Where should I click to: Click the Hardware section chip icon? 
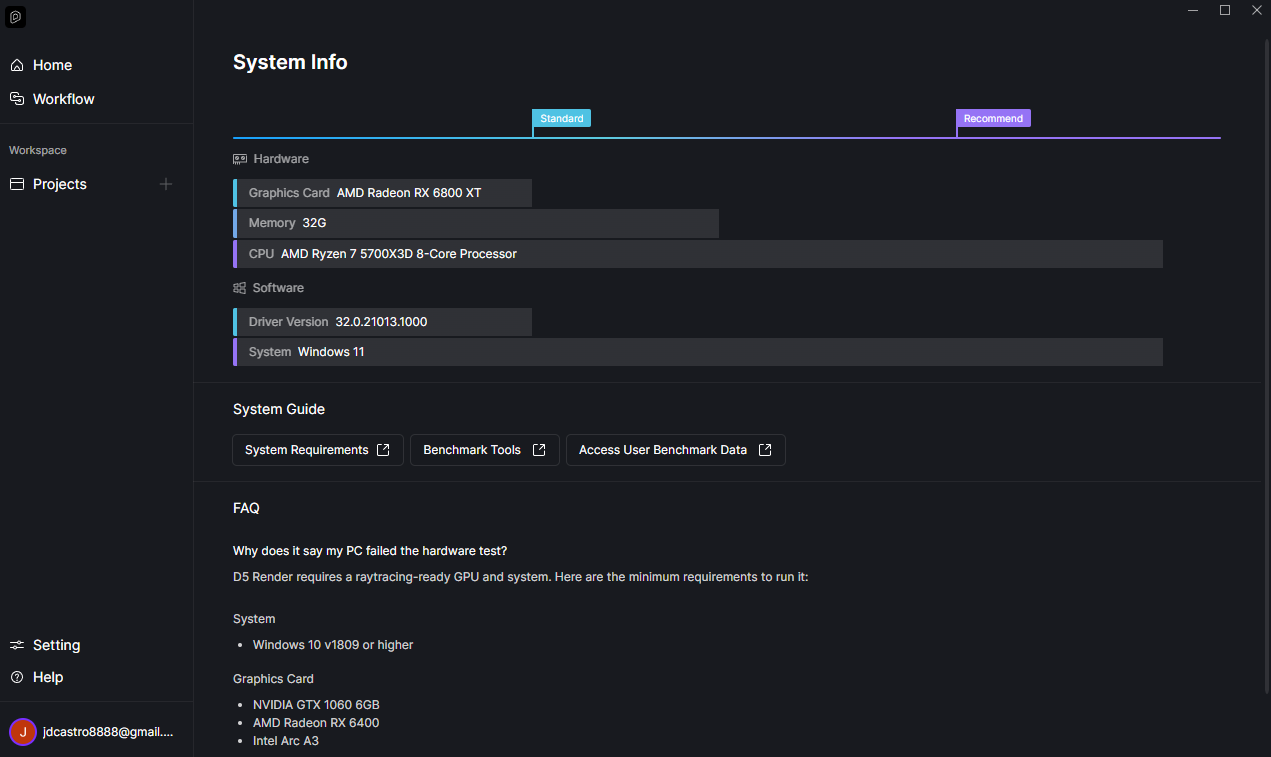[x=240, y=159]
